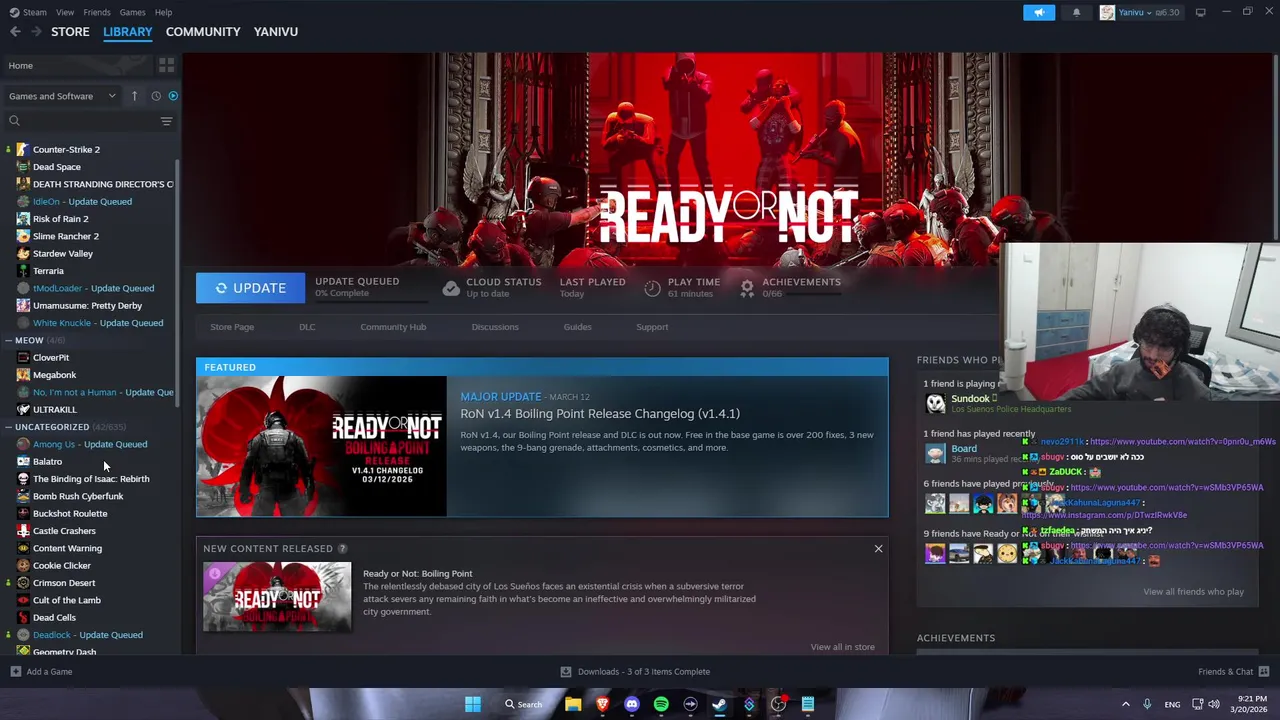This screenshot has height=720, width=1280.
Task: Click the New Content Released help icon
Action: click(x=342, y=548)
